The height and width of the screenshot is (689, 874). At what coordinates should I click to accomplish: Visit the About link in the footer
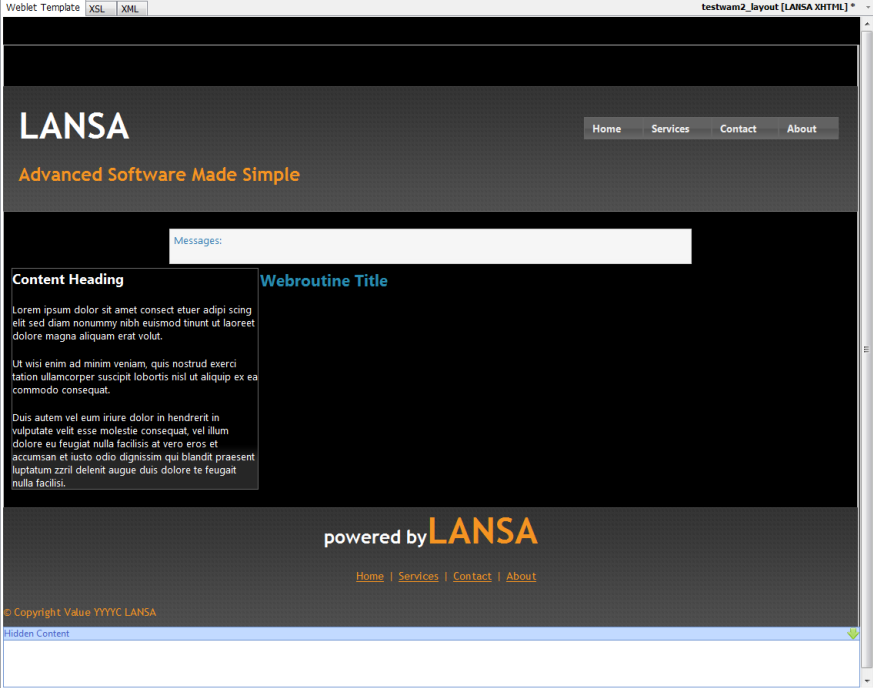point(521,576)
